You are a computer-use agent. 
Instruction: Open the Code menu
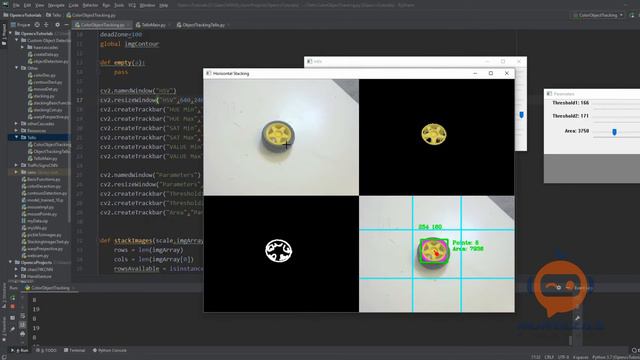73,5
